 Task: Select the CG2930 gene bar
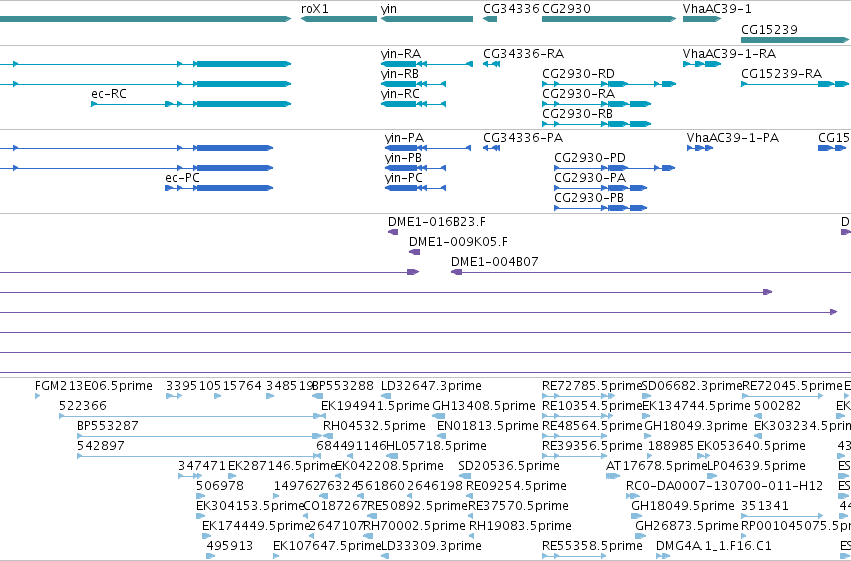click(x=609, y=19)
